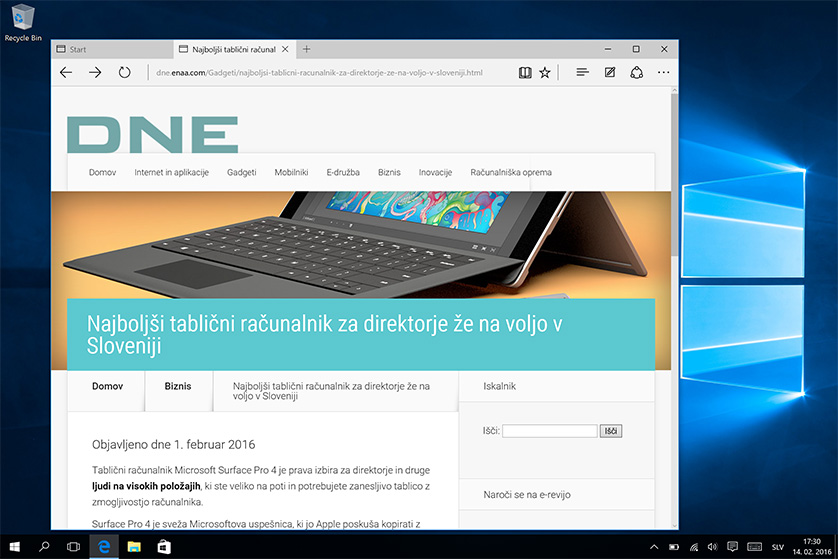Click the bold text ljudi na visokih položajih
Screen dimensions: 838x559
click(x=146, y=486)
